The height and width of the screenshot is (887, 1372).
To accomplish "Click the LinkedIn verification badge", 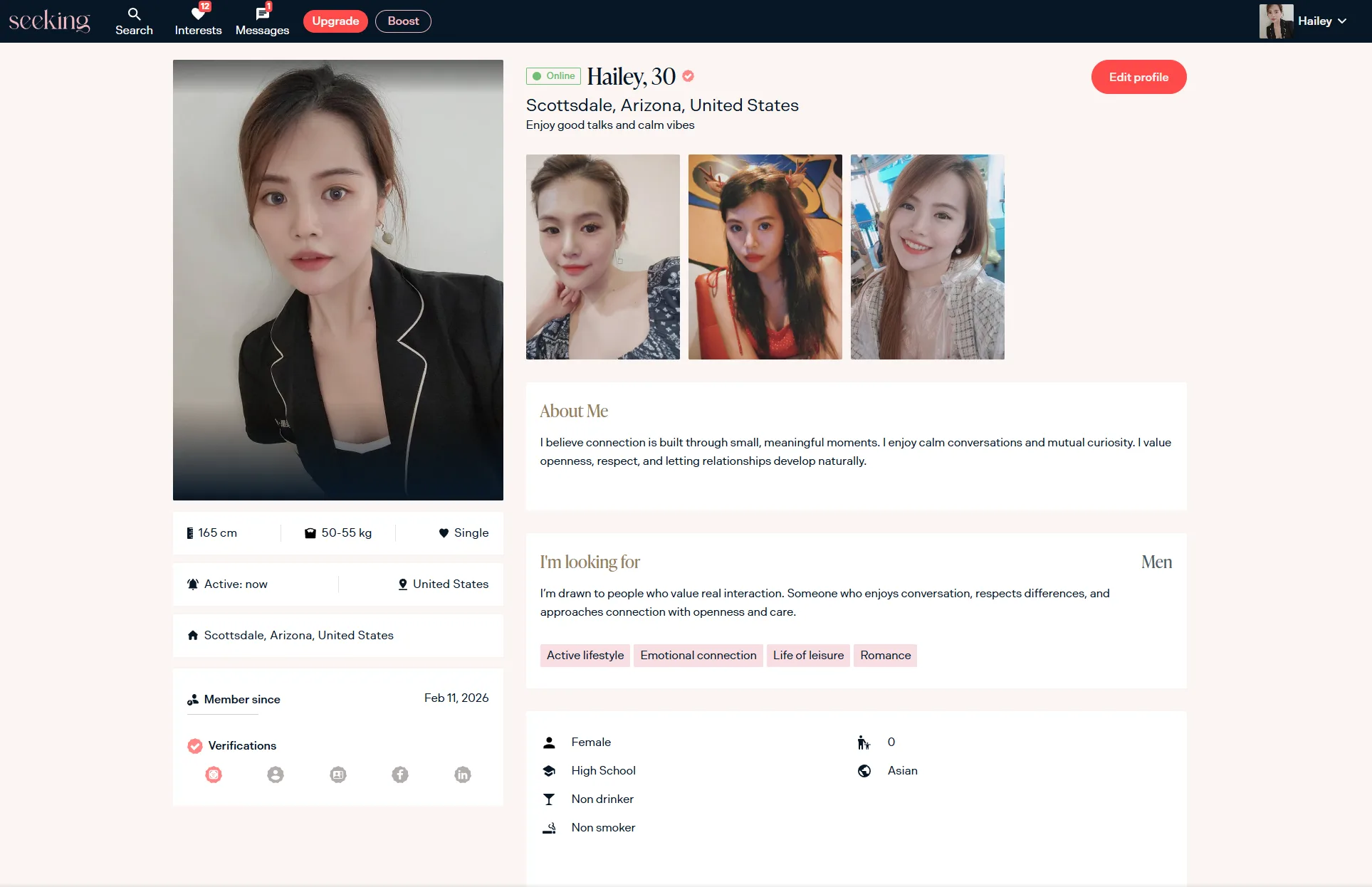I will pos(463,775).
